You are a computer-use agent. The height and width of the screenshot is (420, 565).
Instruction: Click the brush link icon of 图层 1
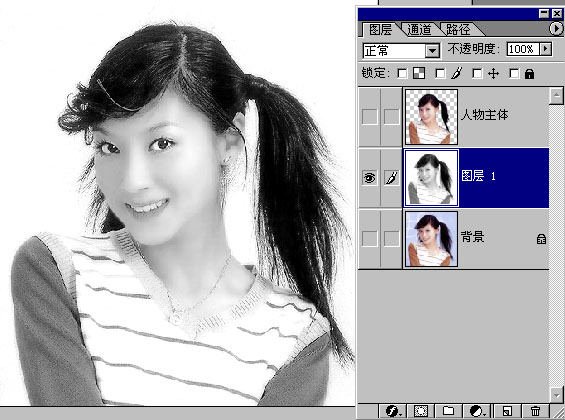pyautogui.click(x=392, y=178)
